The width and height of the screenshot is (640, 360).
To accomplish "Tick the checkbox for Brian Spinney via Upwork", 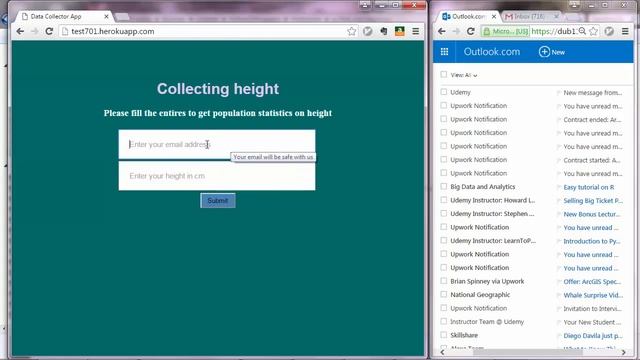I will 444,280.
